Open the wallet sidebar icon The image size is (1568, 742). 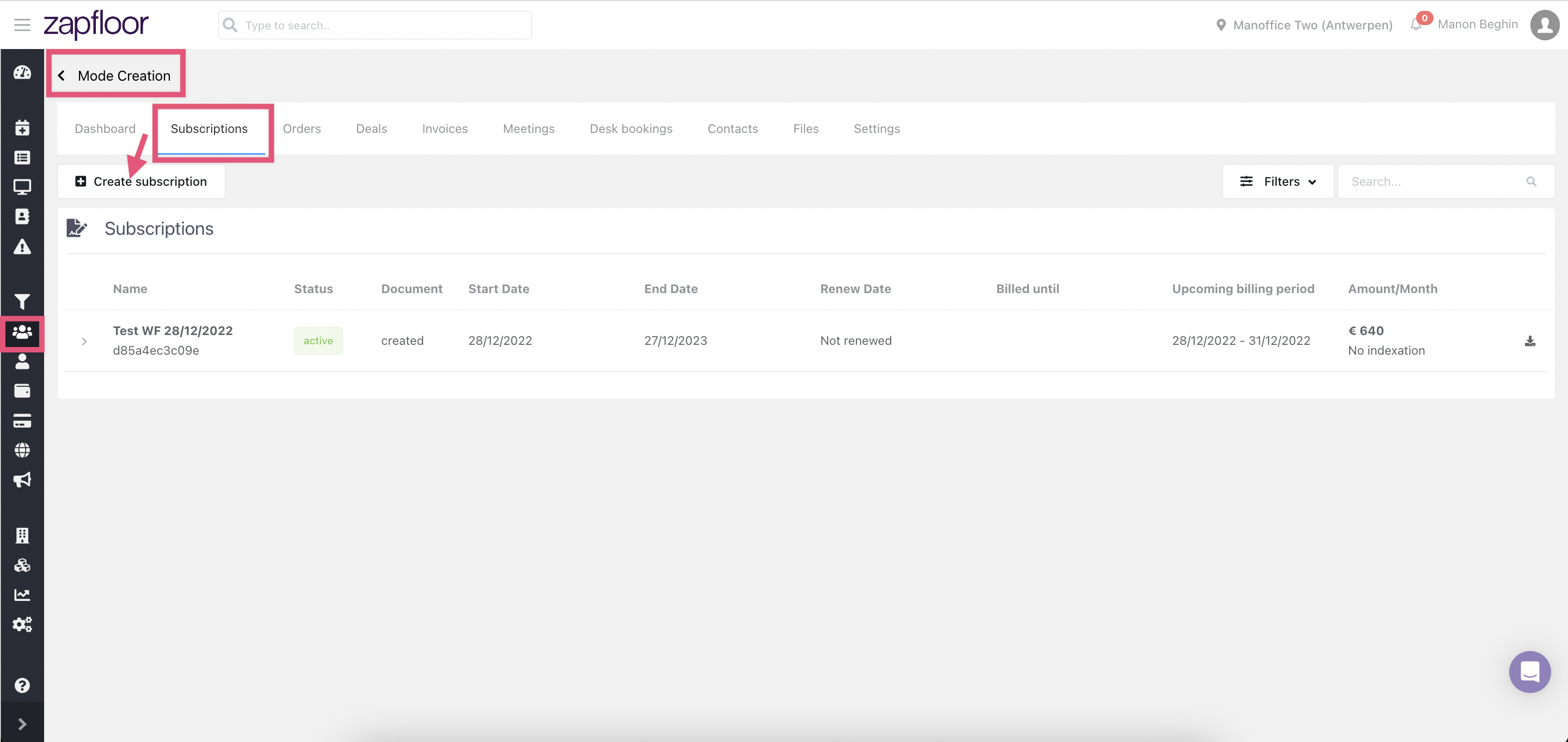coord(22,391)
